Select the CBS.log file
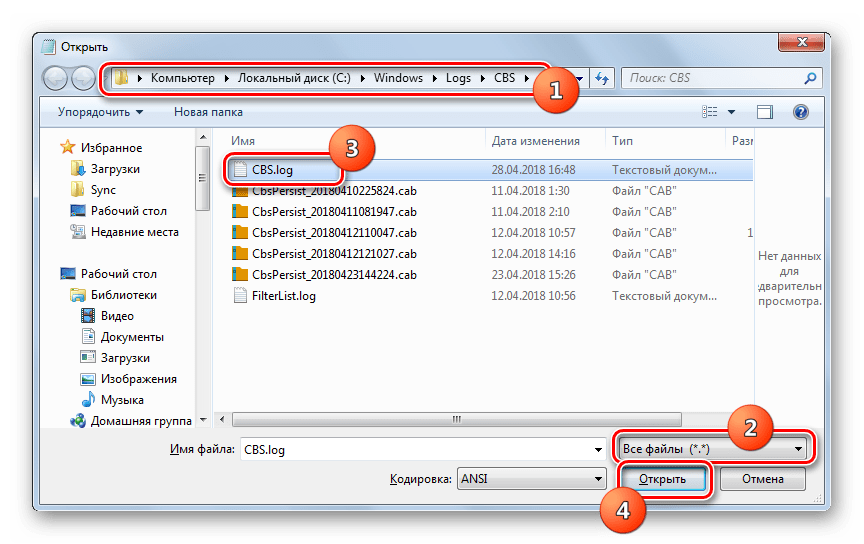 tap(272, 170)
